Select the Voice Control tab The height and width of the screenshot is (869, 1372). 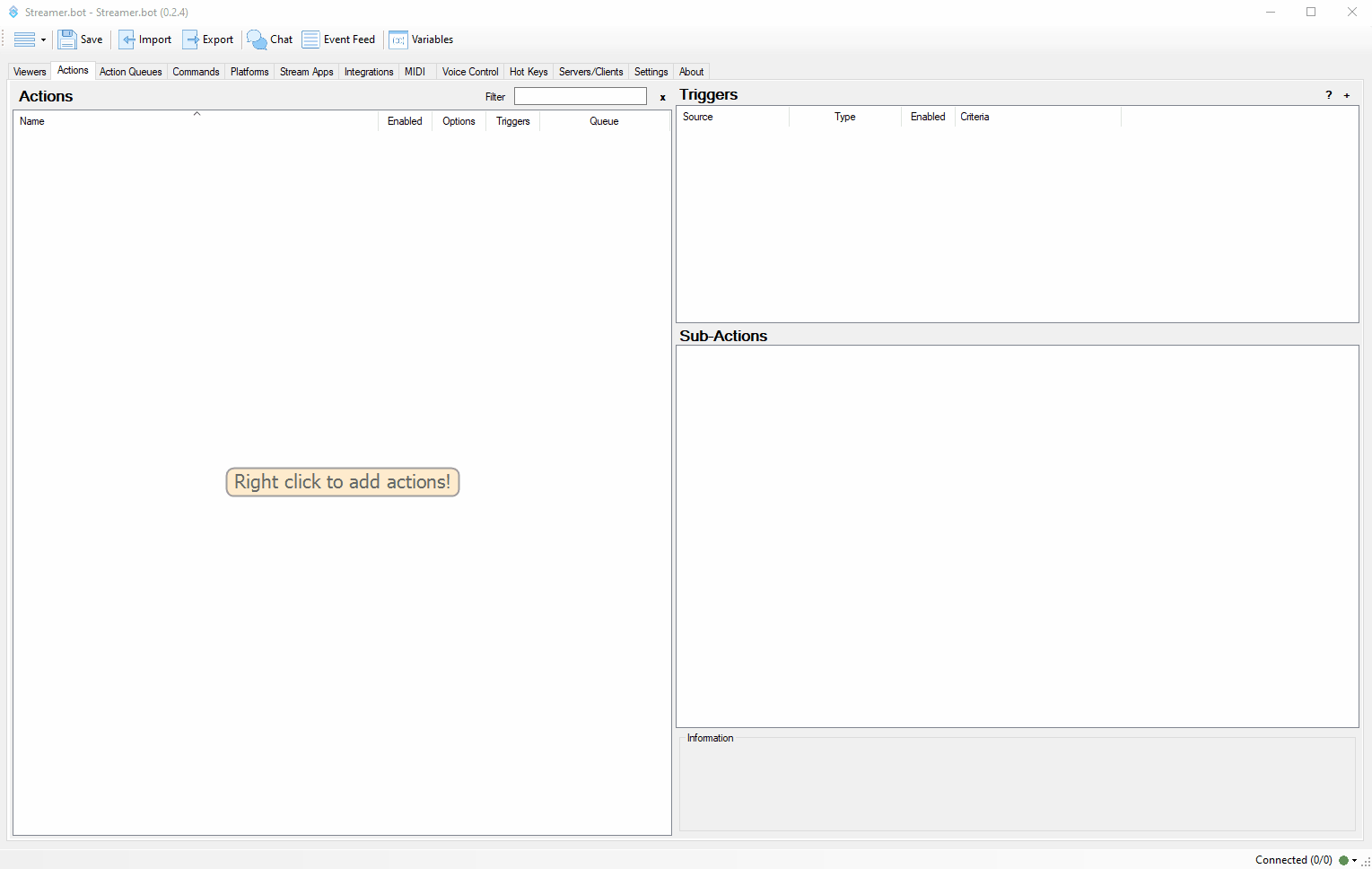469,72
